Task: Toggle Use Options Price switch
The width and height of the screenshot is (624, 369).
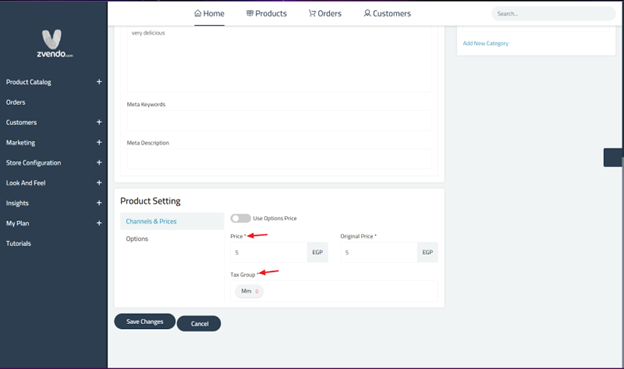Action: click(240, 218)
